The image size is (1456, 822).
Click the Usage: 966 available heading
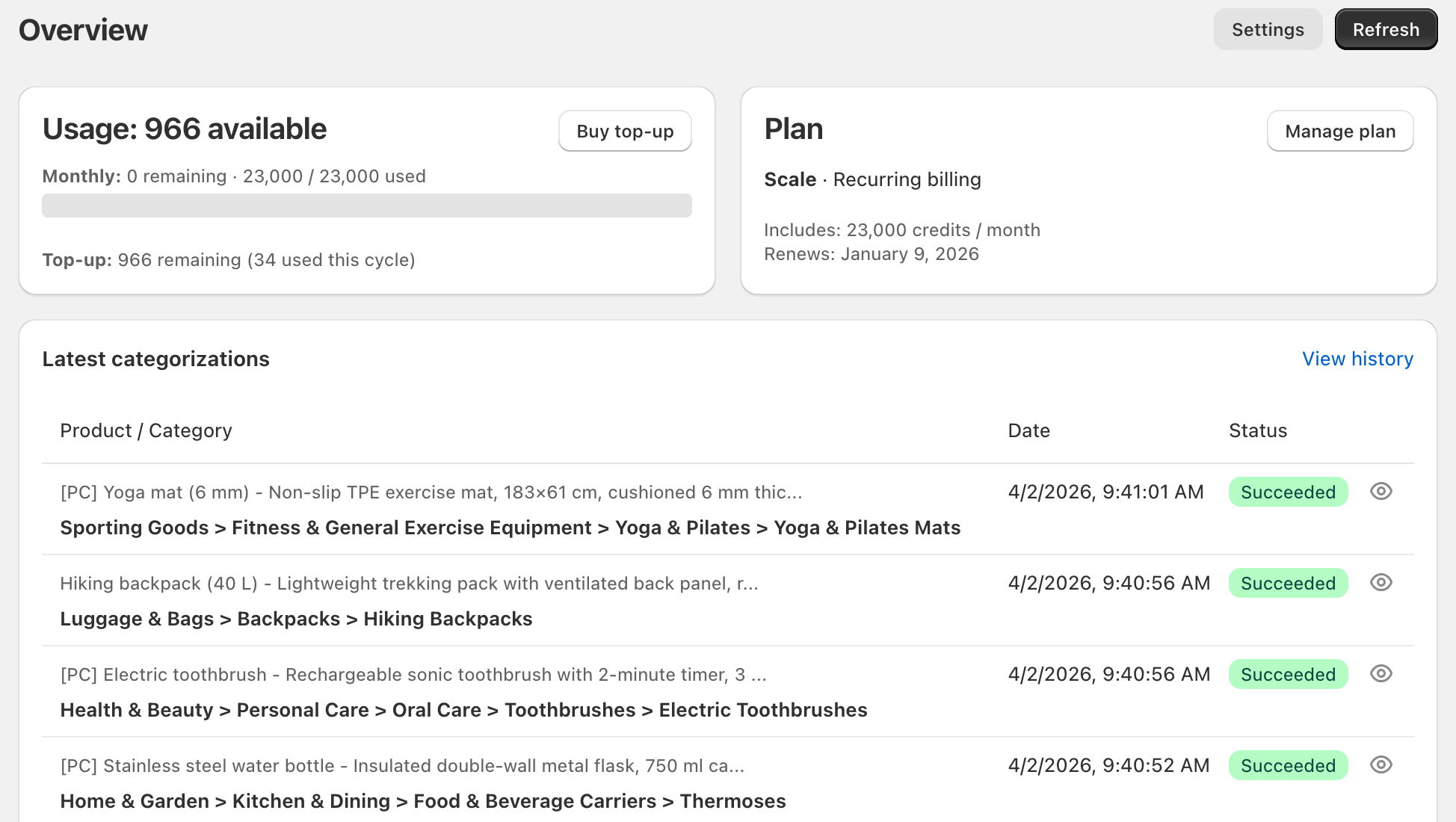(x=185, y=129)
